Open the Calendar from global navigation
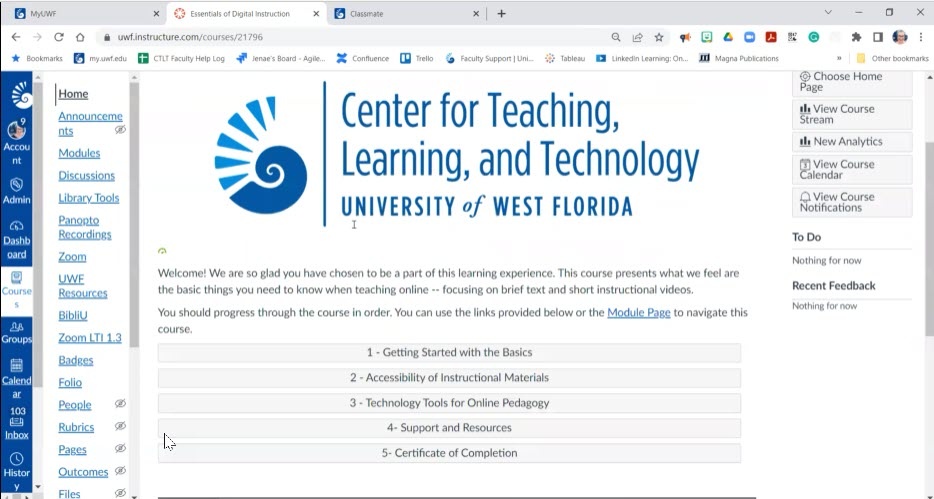The image size is (934, 499). coord(16,378)
